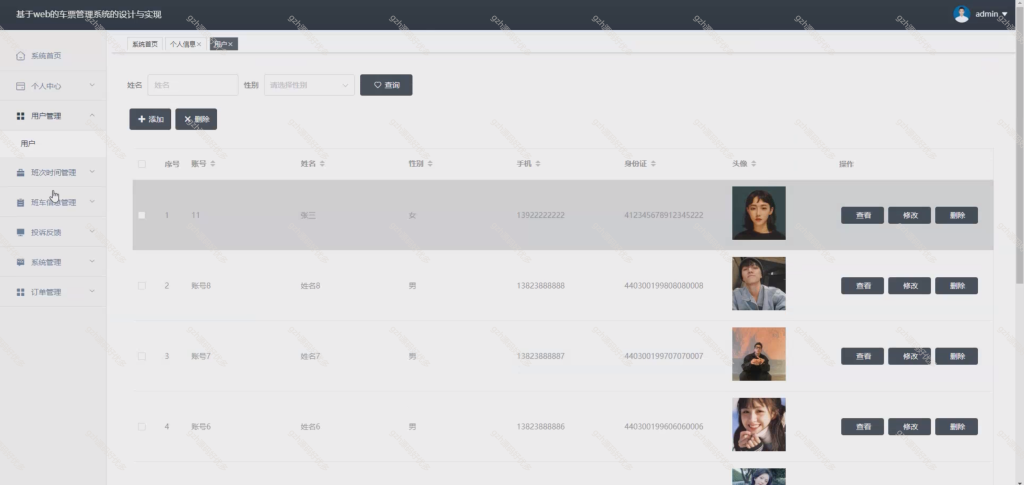The image size is (1024, 485).
Task: Open the admin user dropdown arrow
Action: click(x=1004, y=14)
